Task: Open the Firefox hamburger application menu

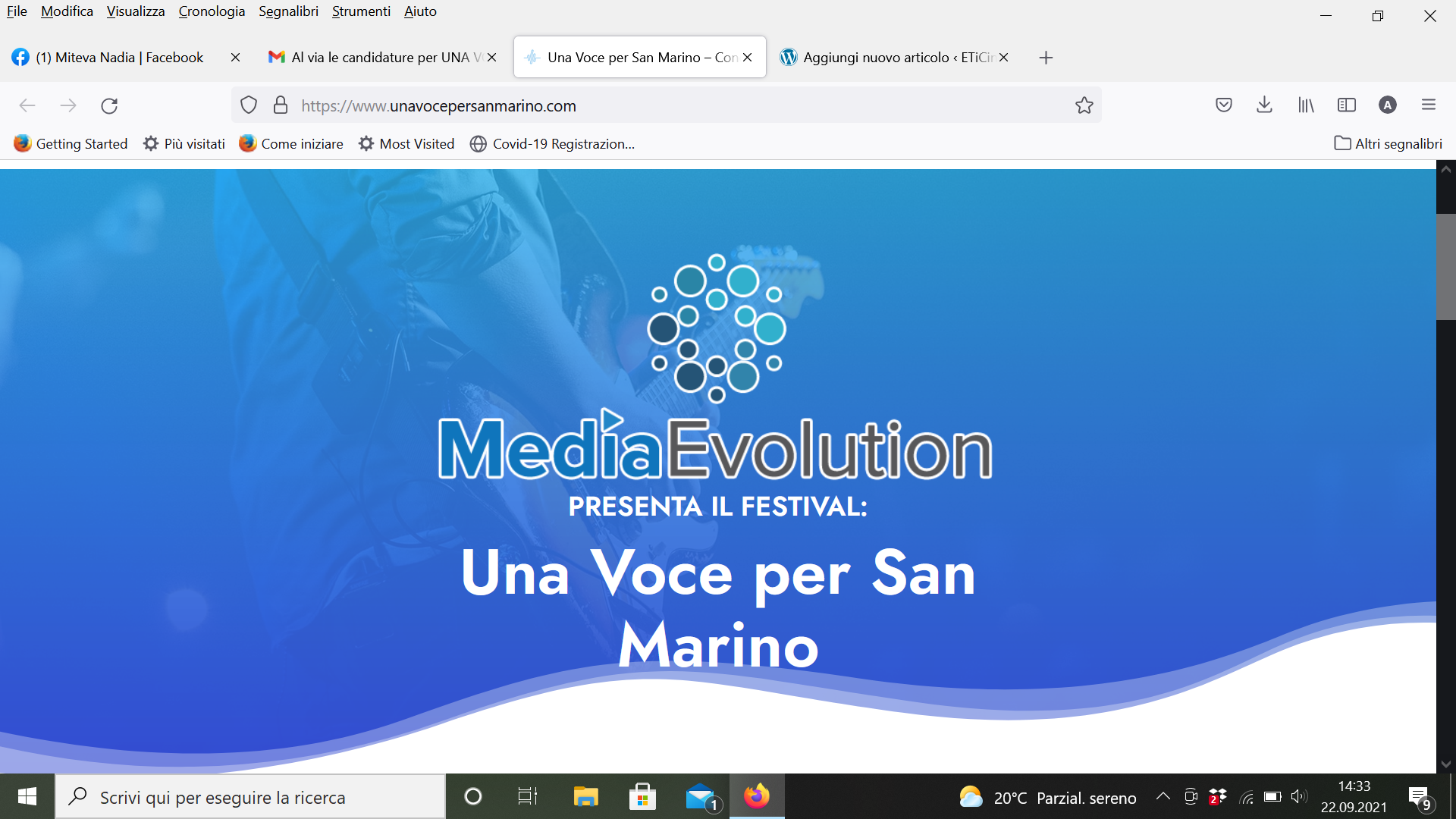Action: coord(1429,105)
